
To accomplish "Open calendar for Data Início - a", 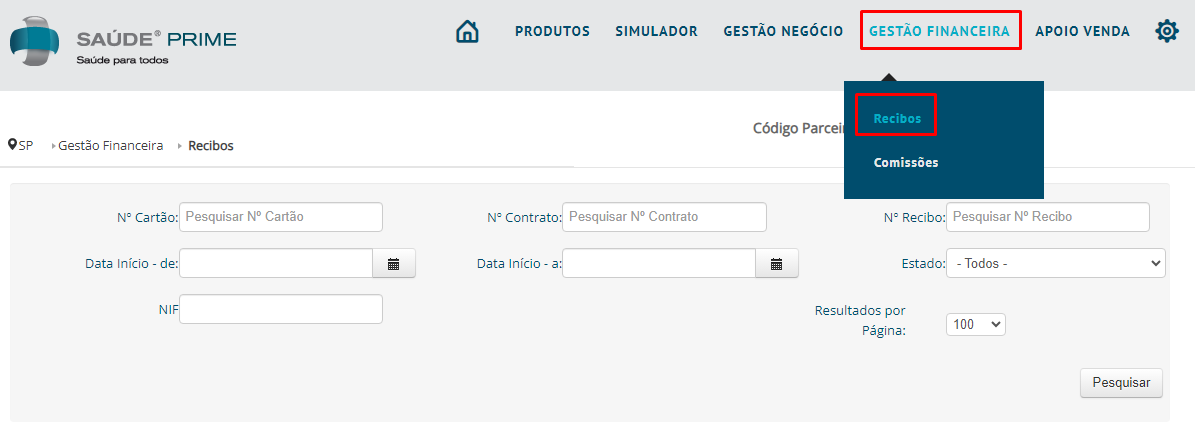I will pyautogui.click(x=777, y=264).
